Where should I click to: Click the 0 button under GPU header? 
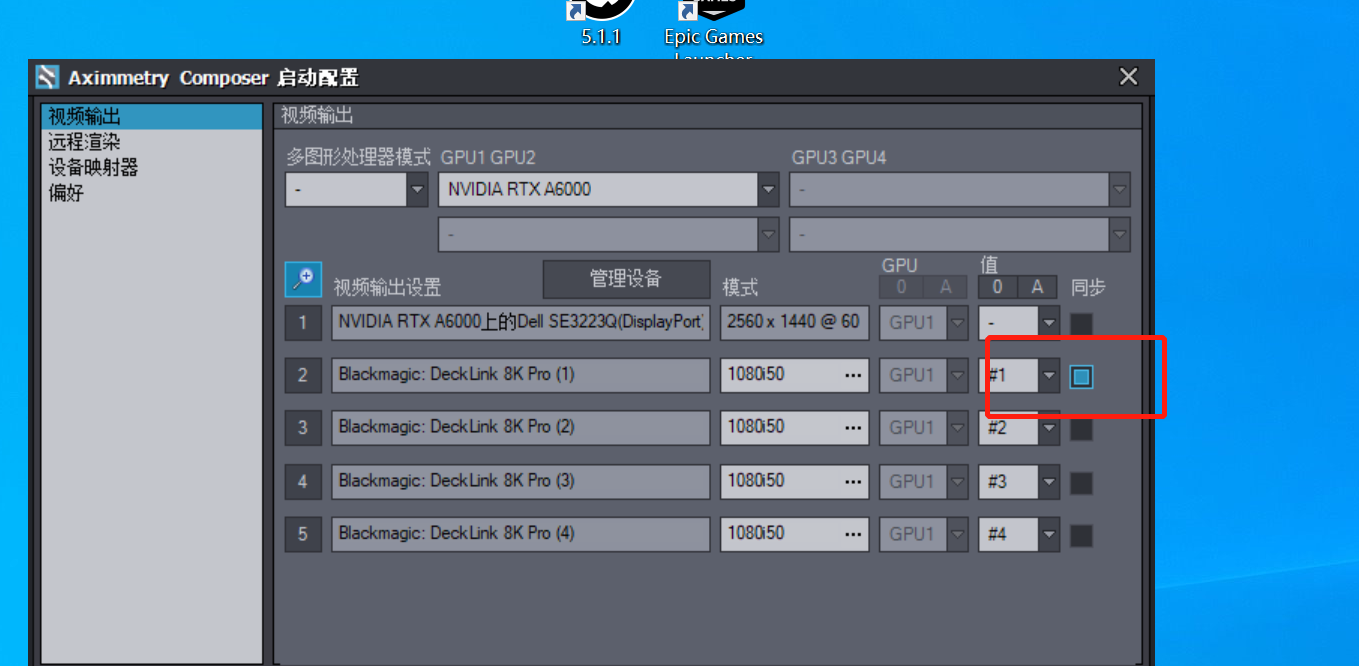[901, 287]
